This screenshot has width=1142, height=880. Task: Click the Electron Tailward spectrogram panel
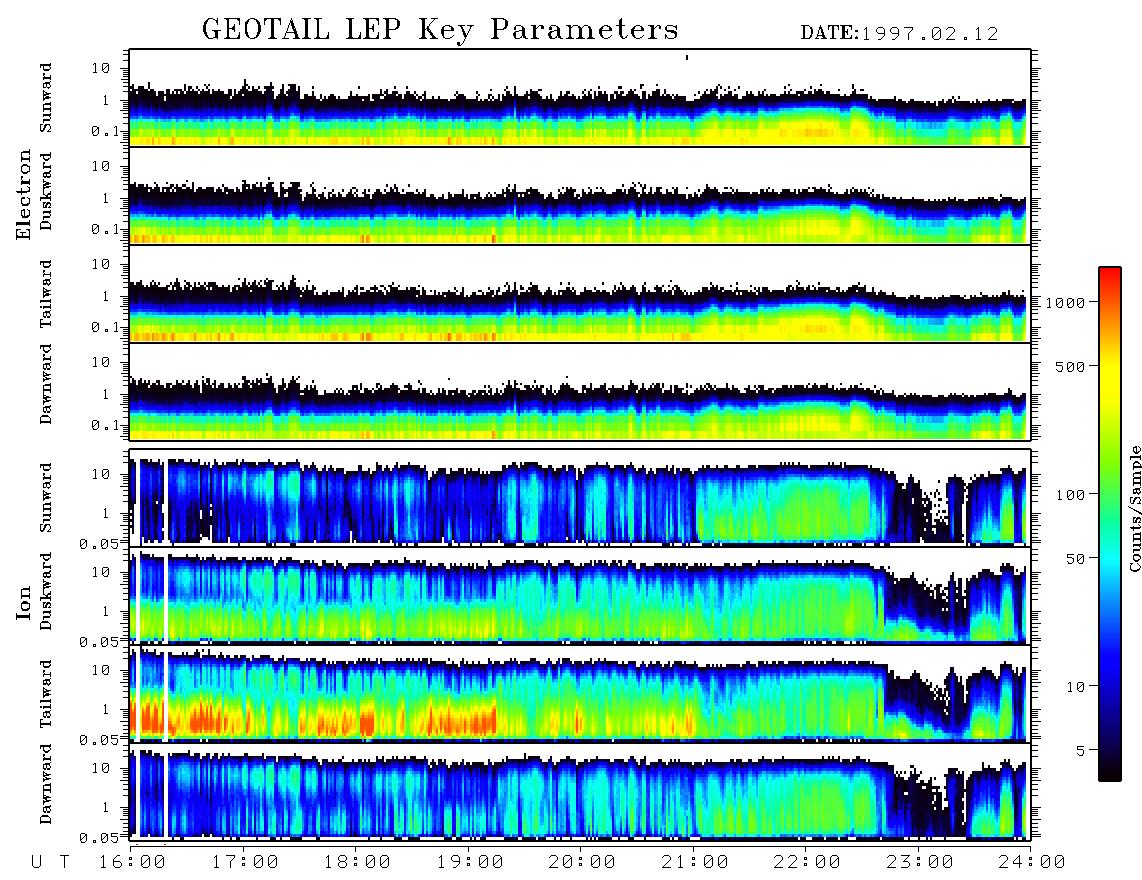(580, 294)
